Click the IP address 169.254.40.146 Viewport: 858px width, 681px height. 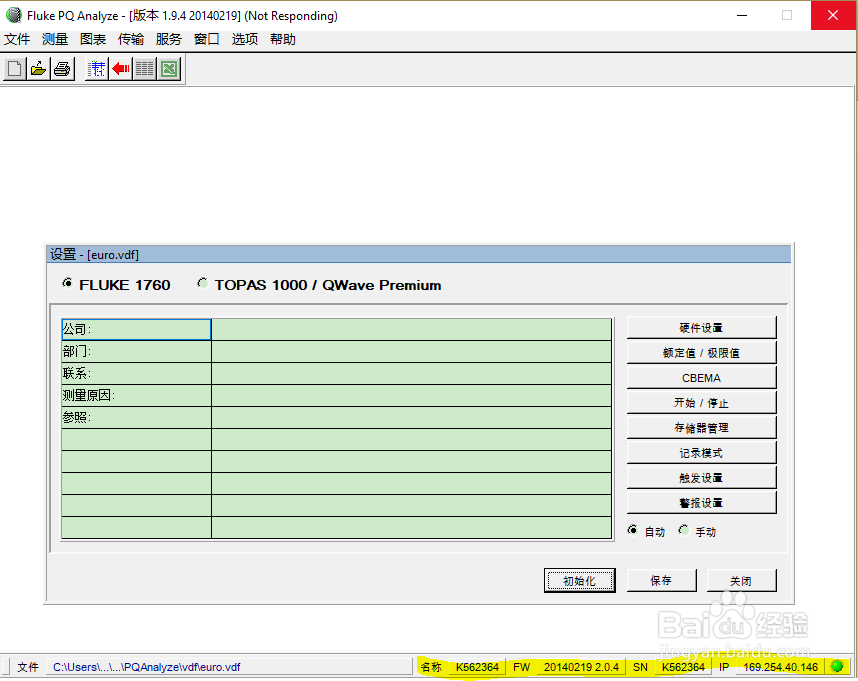point(780,667)
